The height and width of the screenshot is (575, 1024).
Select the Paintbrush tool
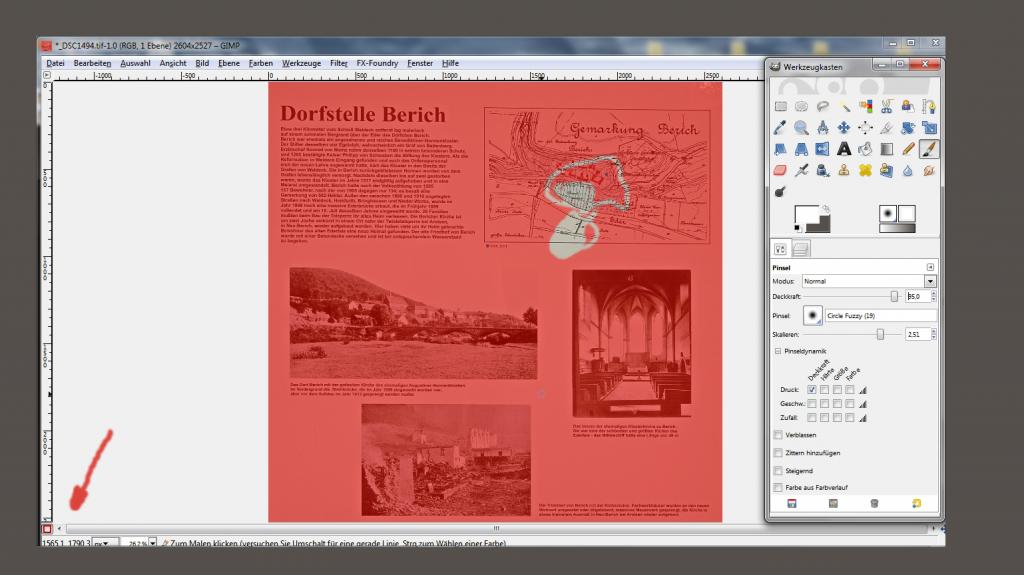929,150
